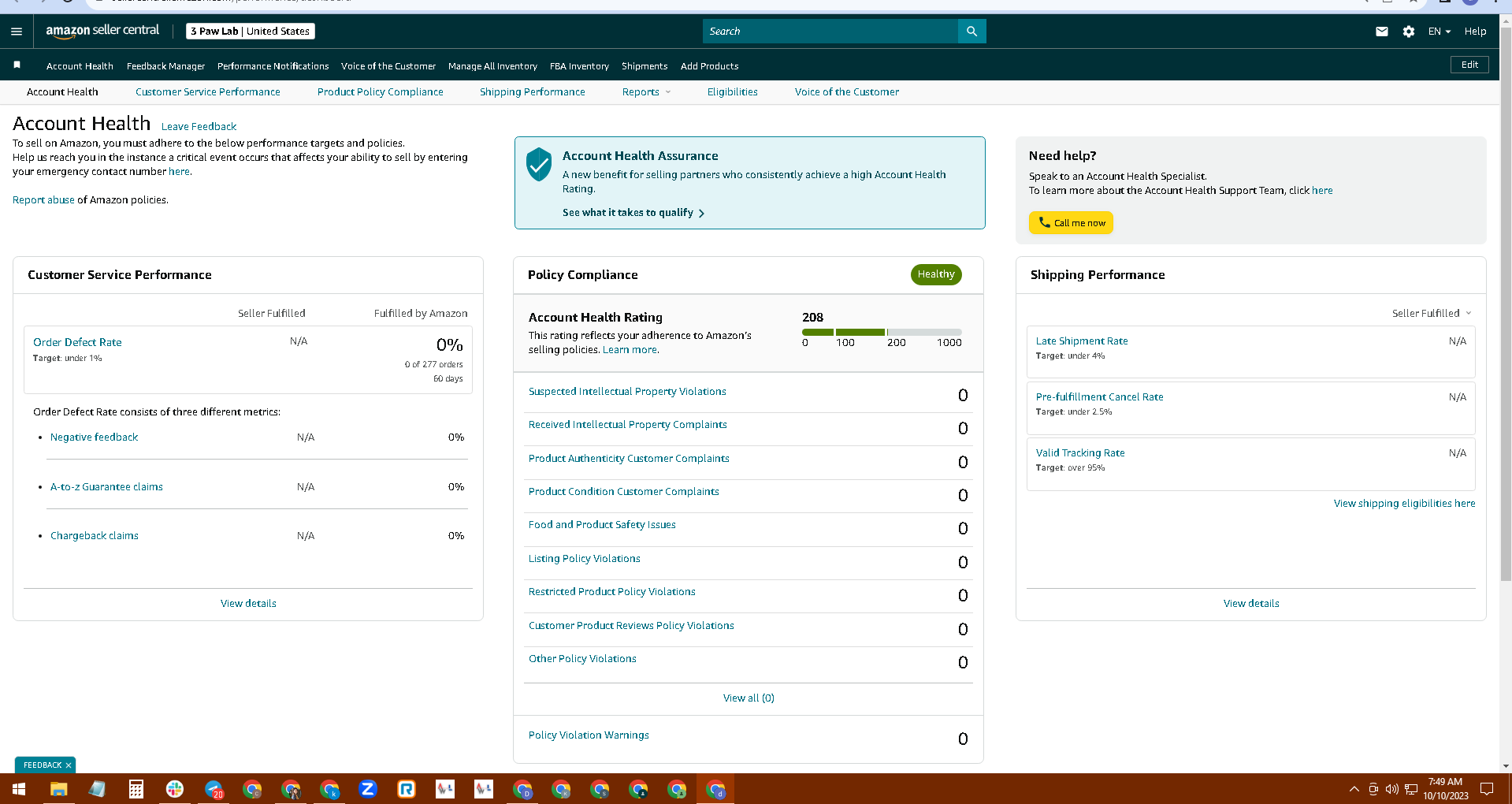Viewport: 1512px width, 804px height.
Task: Click the Report abuse link
Action: pyautogui.click(x=43, y=200)
